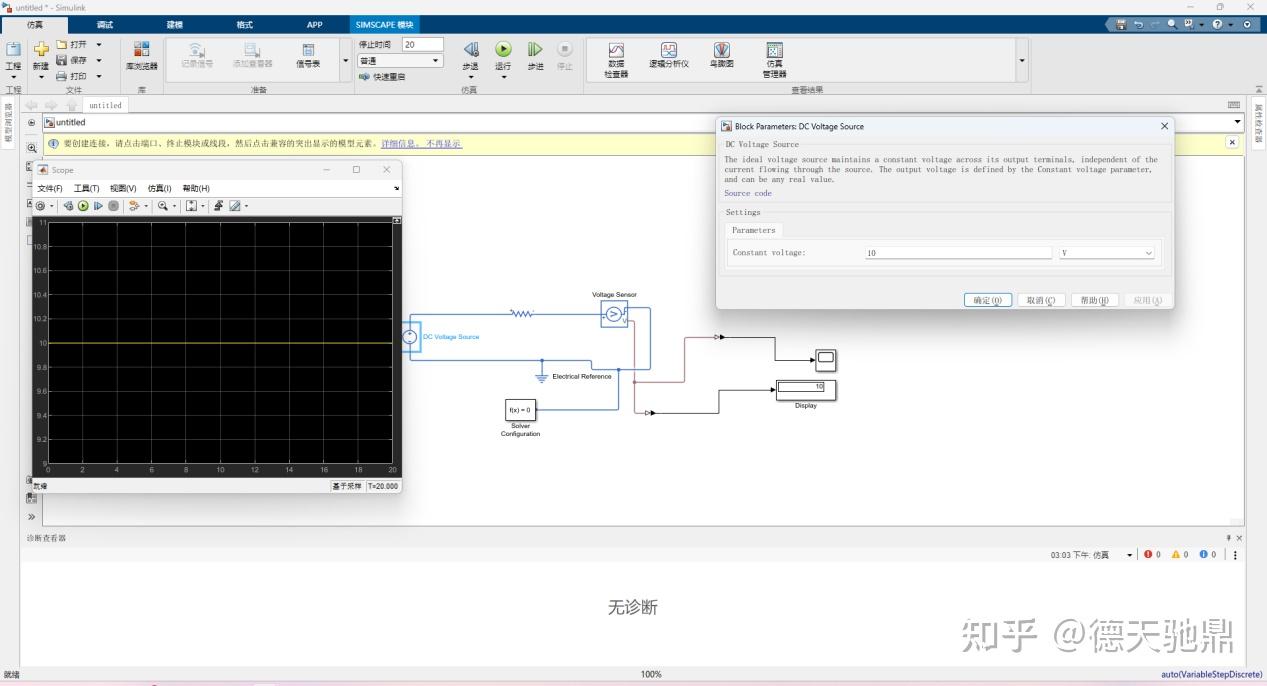
Task: Run the simulation with the green run icon
Action: tap(502, 47)
